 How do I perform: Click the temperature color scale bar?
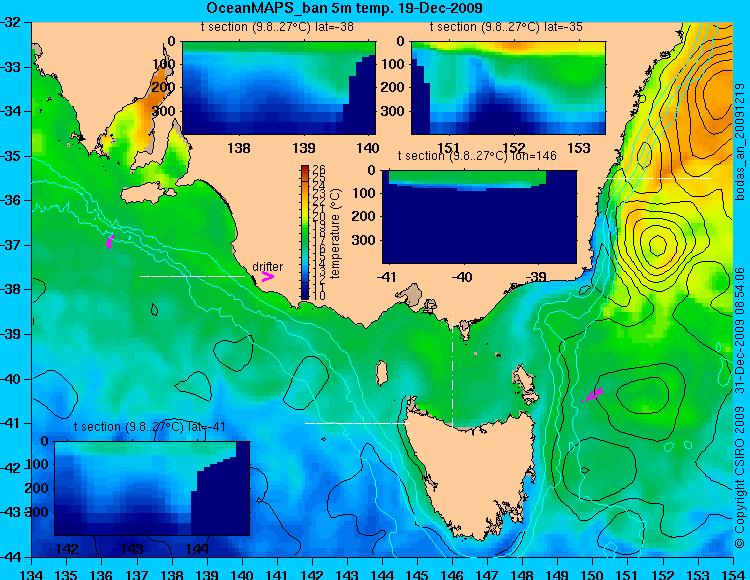click(305, 232)
